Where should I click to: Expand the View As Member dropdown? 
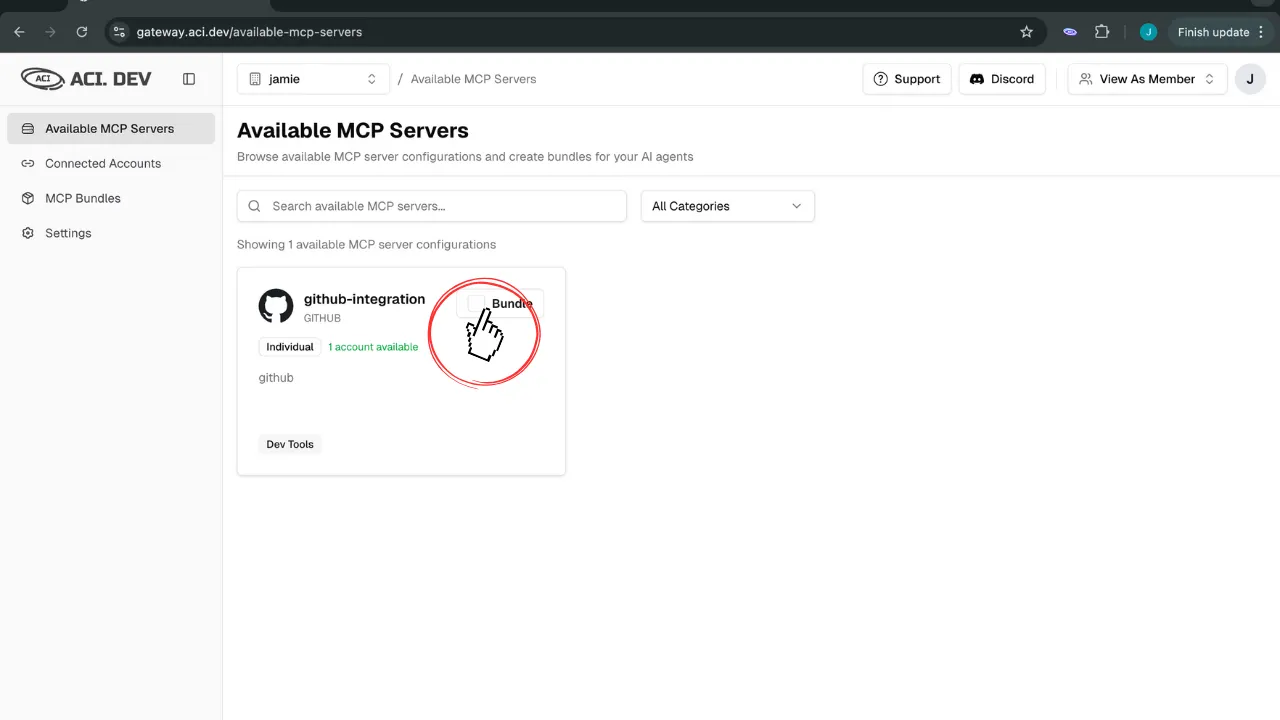point(1147,79)
